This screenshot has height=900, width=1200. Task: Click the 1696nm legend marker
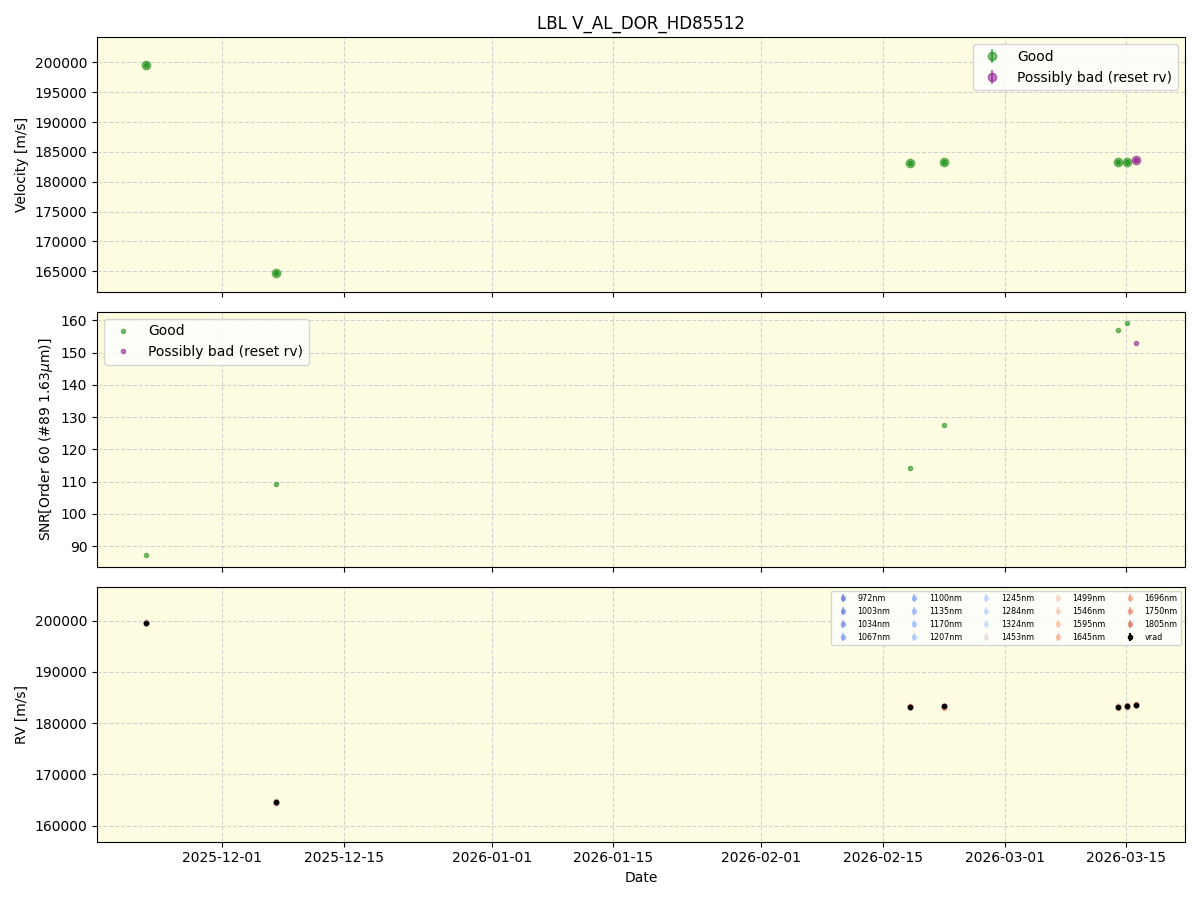point(1130,598)
